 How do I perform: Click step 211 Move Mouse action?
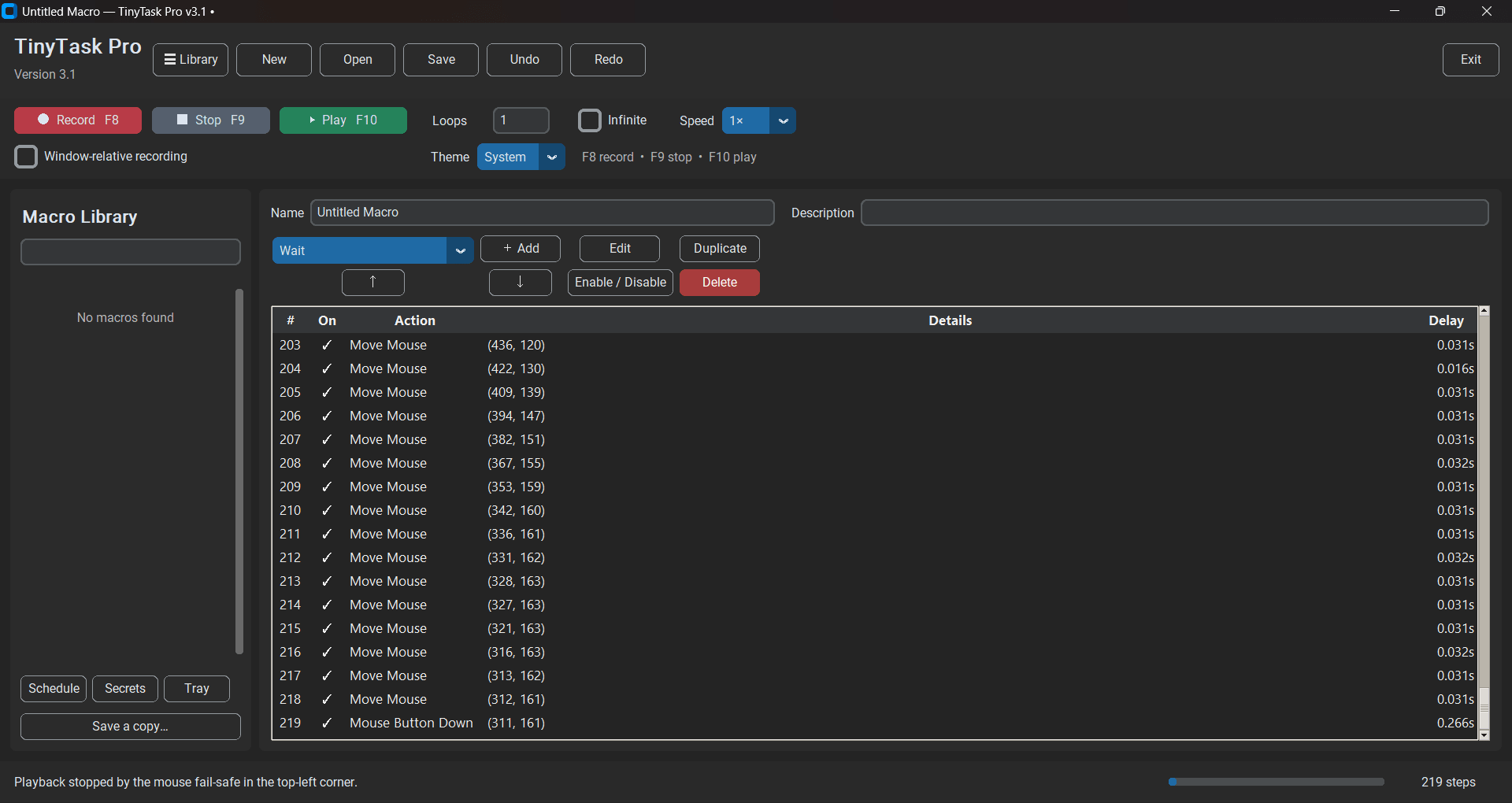click(388, 534)
